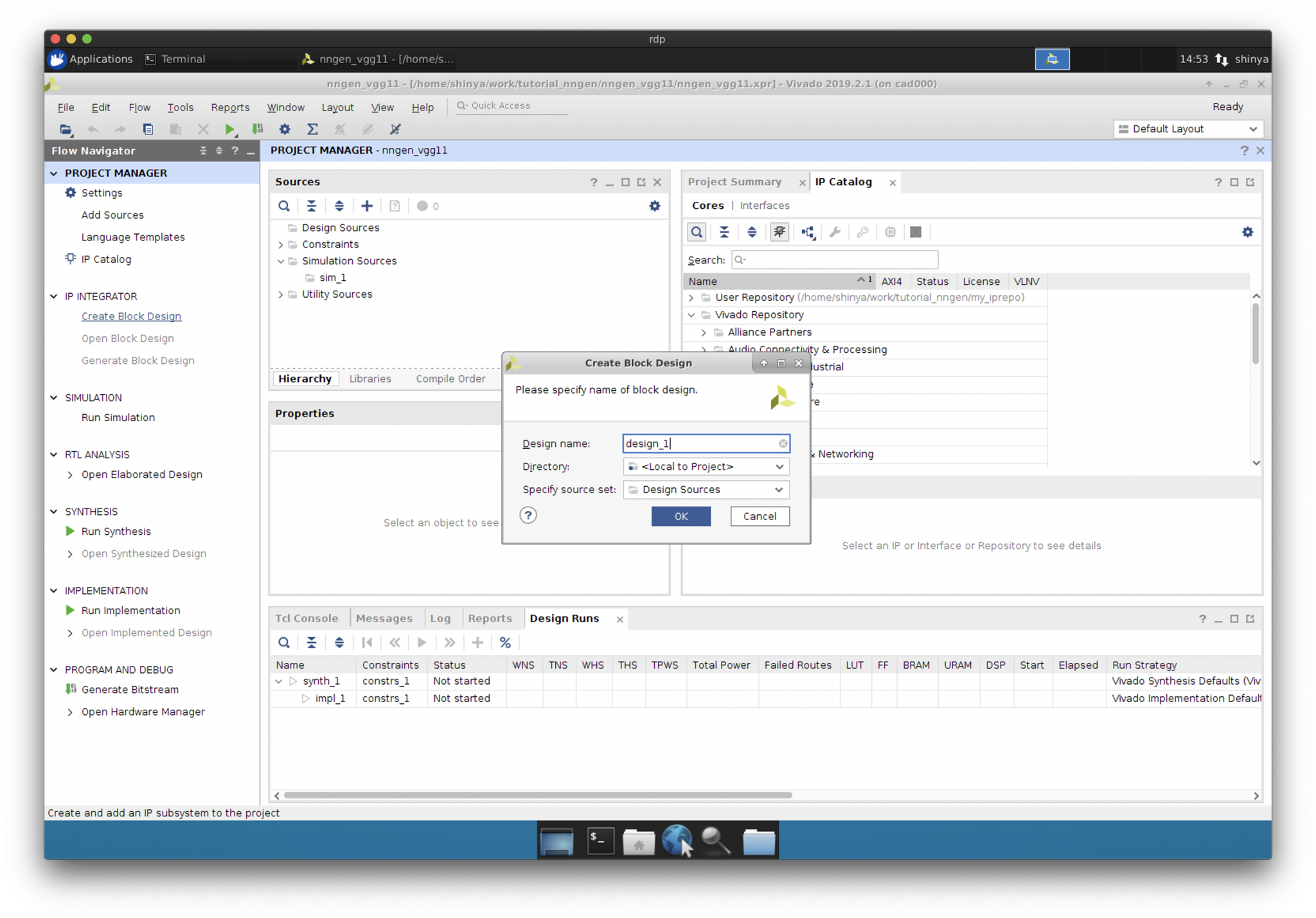Expand the User Repository tree node
This screenshot has width=1316, height=918.
click(691, 298)
